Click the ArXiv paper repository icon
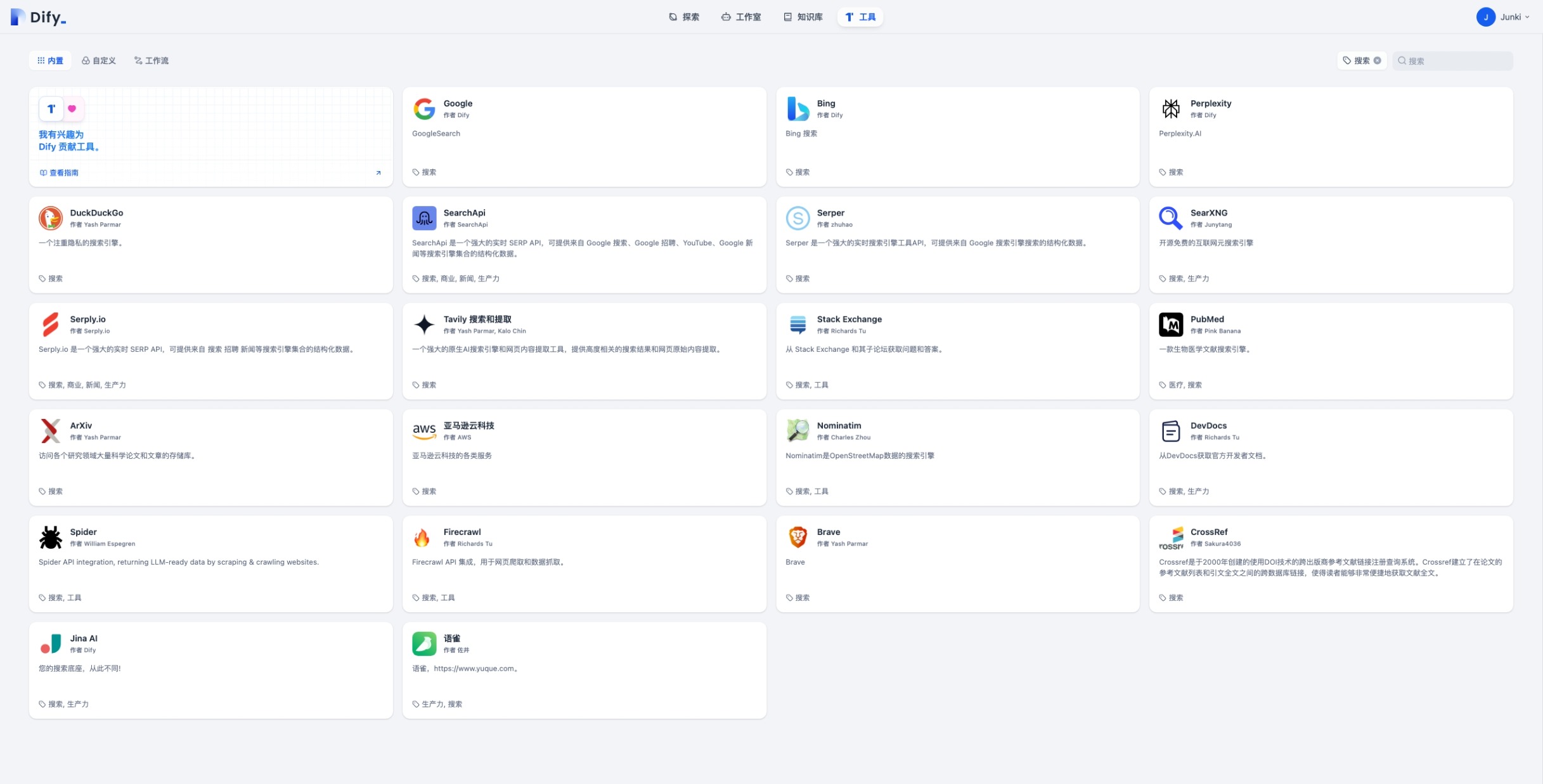The width and height of the screenshot is (1543, 784). point(51,431)
